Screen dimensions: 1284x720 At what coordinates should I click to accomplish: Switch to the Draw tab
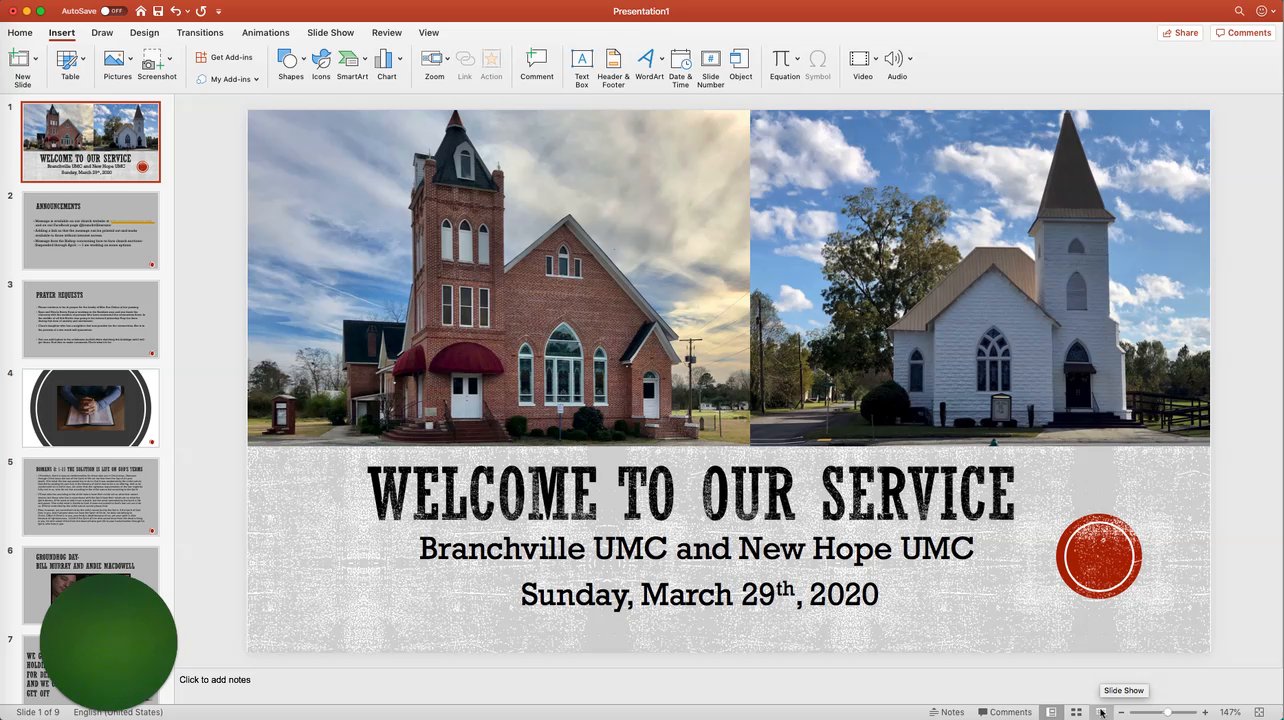102,33
